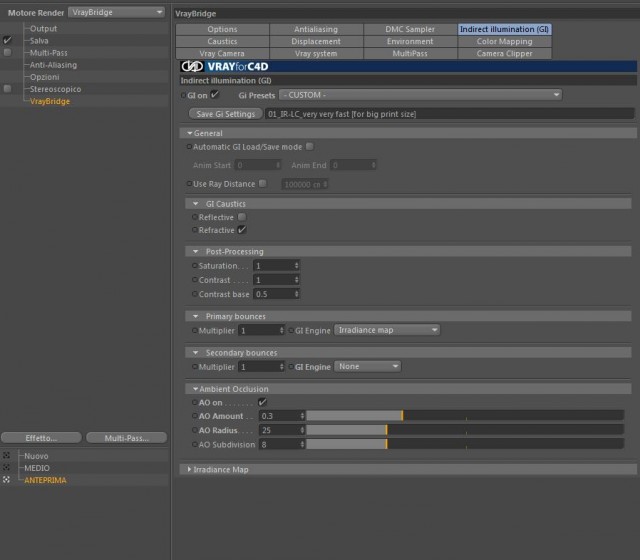Image resolution: width=640 pixels, height=560 pixels.
Task: Click the stepper arrows of AO Radius
Action: pyautogui.click(x=302, y=430)
